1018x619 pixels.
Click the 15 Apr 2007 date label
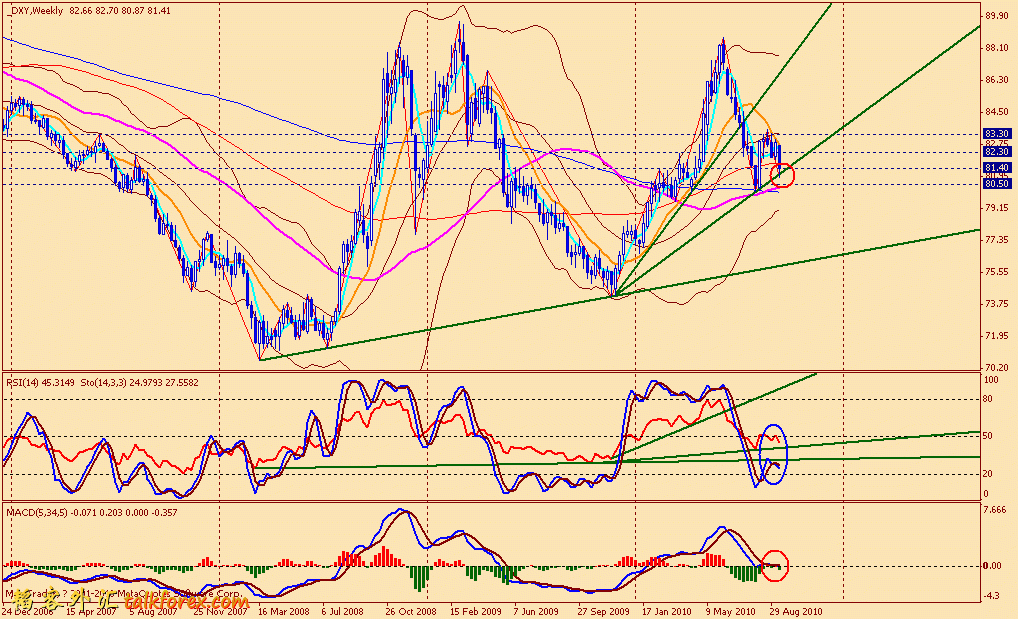click(92, 611)
